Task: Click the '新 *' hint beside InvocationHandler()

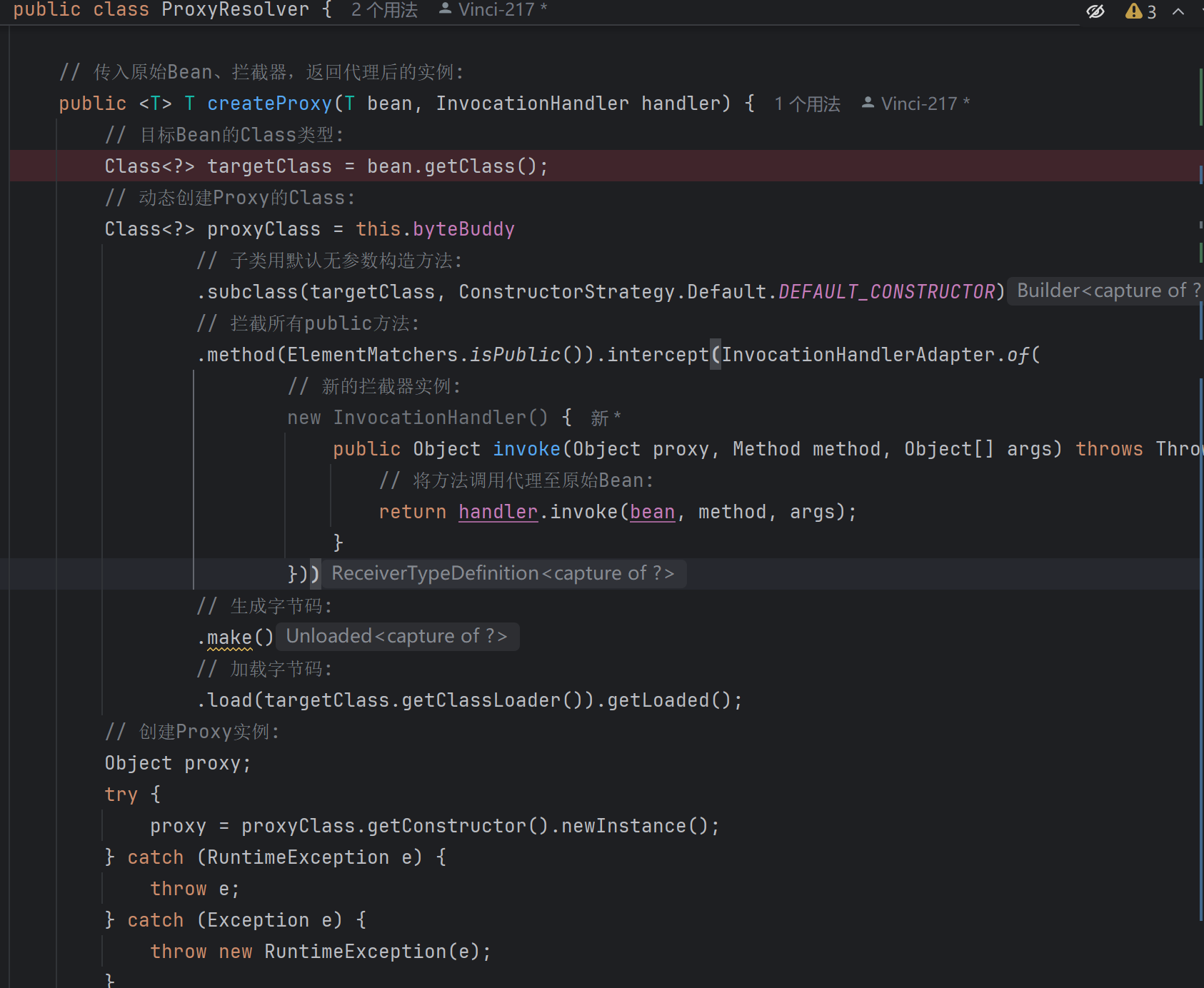Action: point(606,418)
